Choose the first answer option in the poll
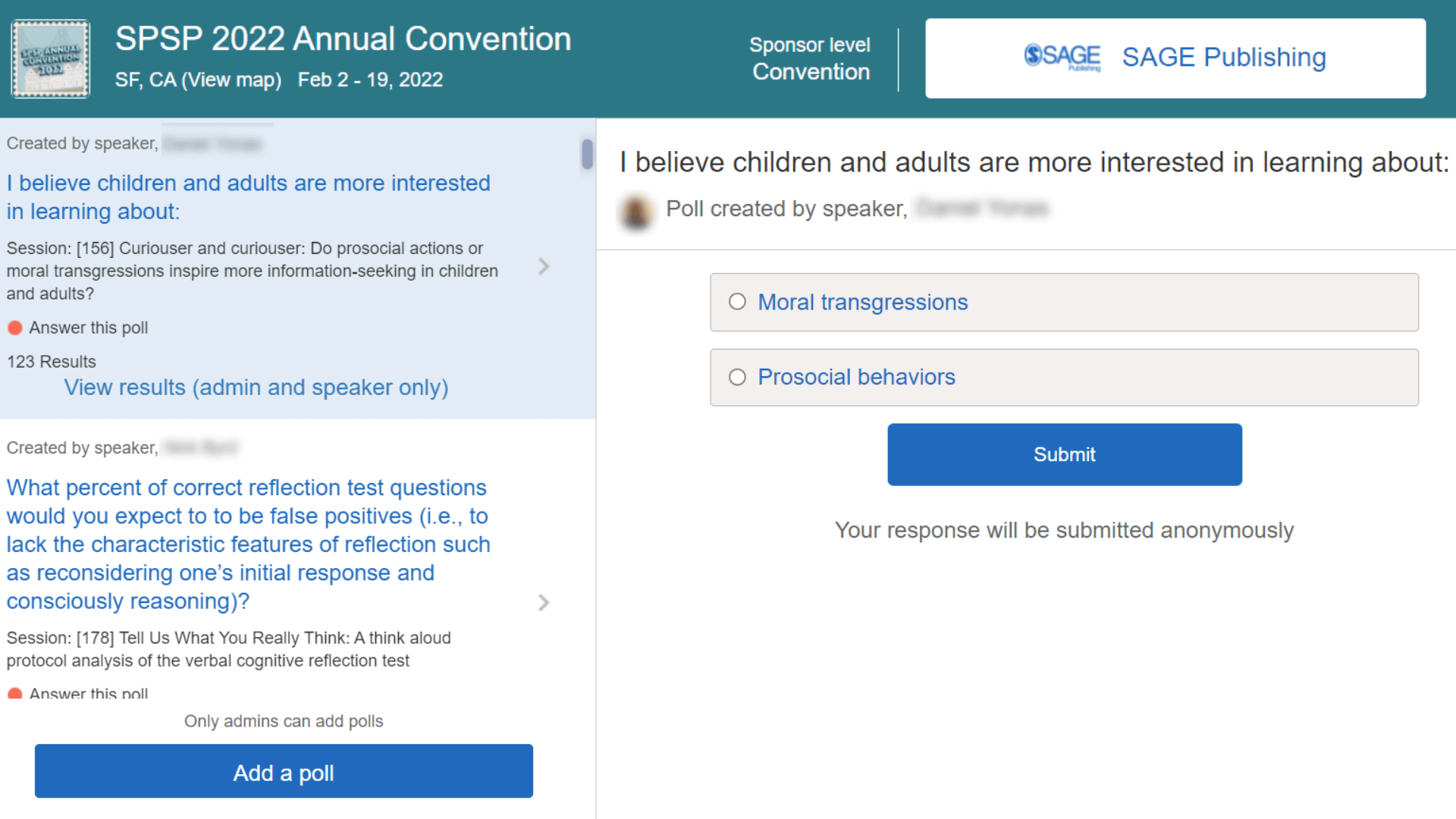The width and height of the screenshot is (1456, 819). pyautogui.click(x=864, y=302)
